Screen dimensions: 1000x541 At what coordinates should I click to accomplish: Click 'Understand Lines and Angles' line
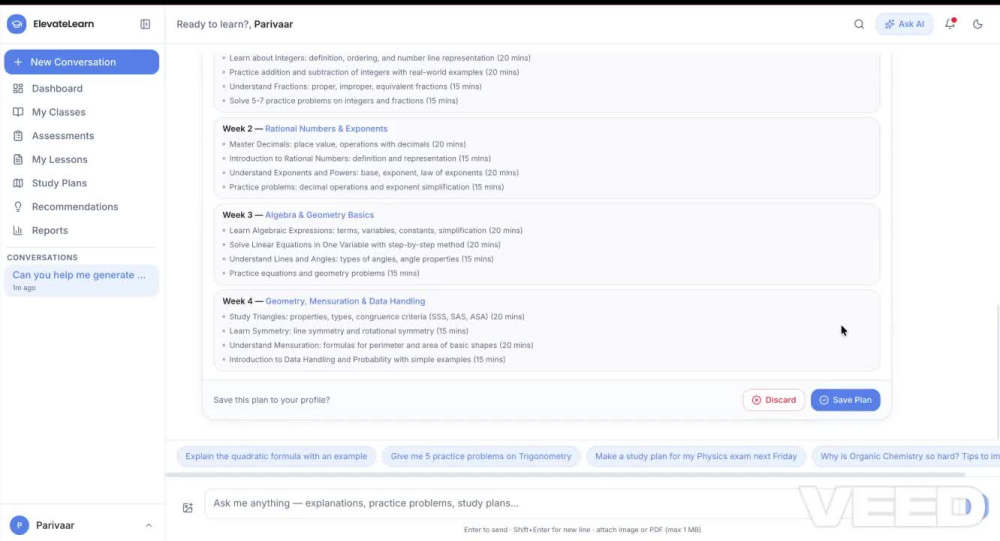pyautogui.click(x=361, y=259)
